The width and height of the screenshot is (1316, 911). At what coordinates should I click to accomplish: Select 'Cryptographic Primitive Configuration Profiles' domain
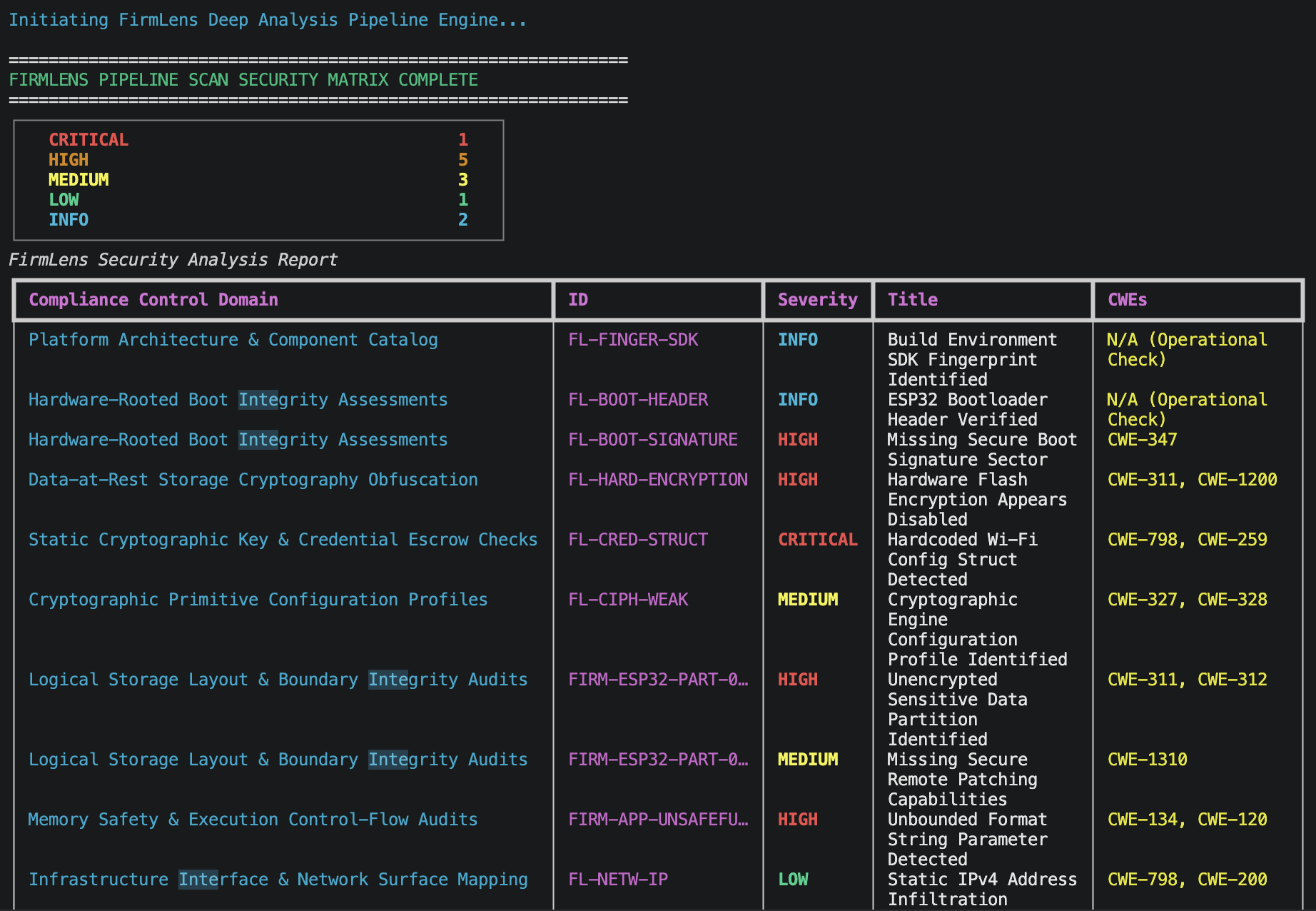[x=258, y=600]
